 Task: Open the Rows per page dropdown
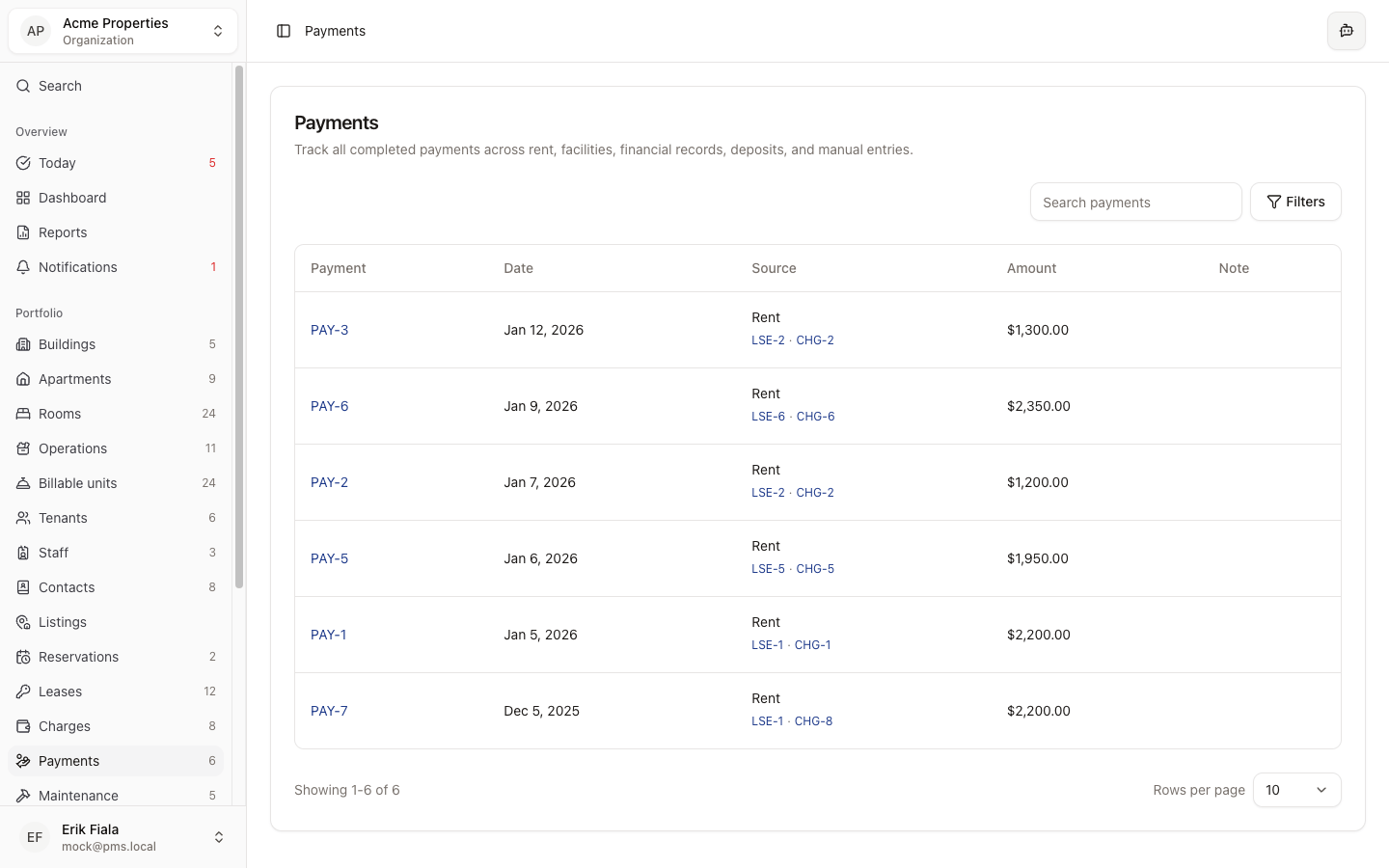coord(1296,790)
